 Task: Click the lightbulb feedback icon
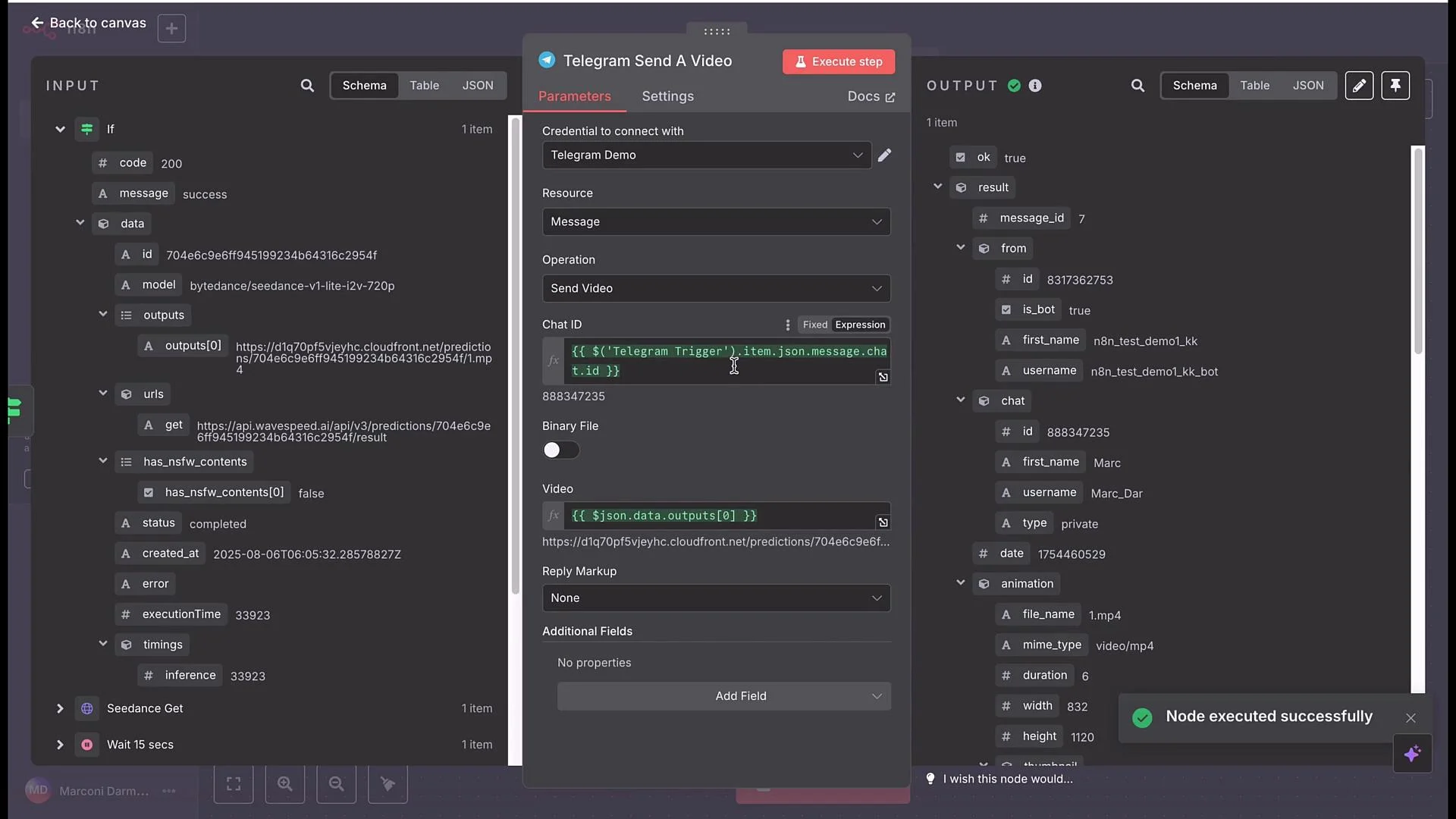[930, 779]
